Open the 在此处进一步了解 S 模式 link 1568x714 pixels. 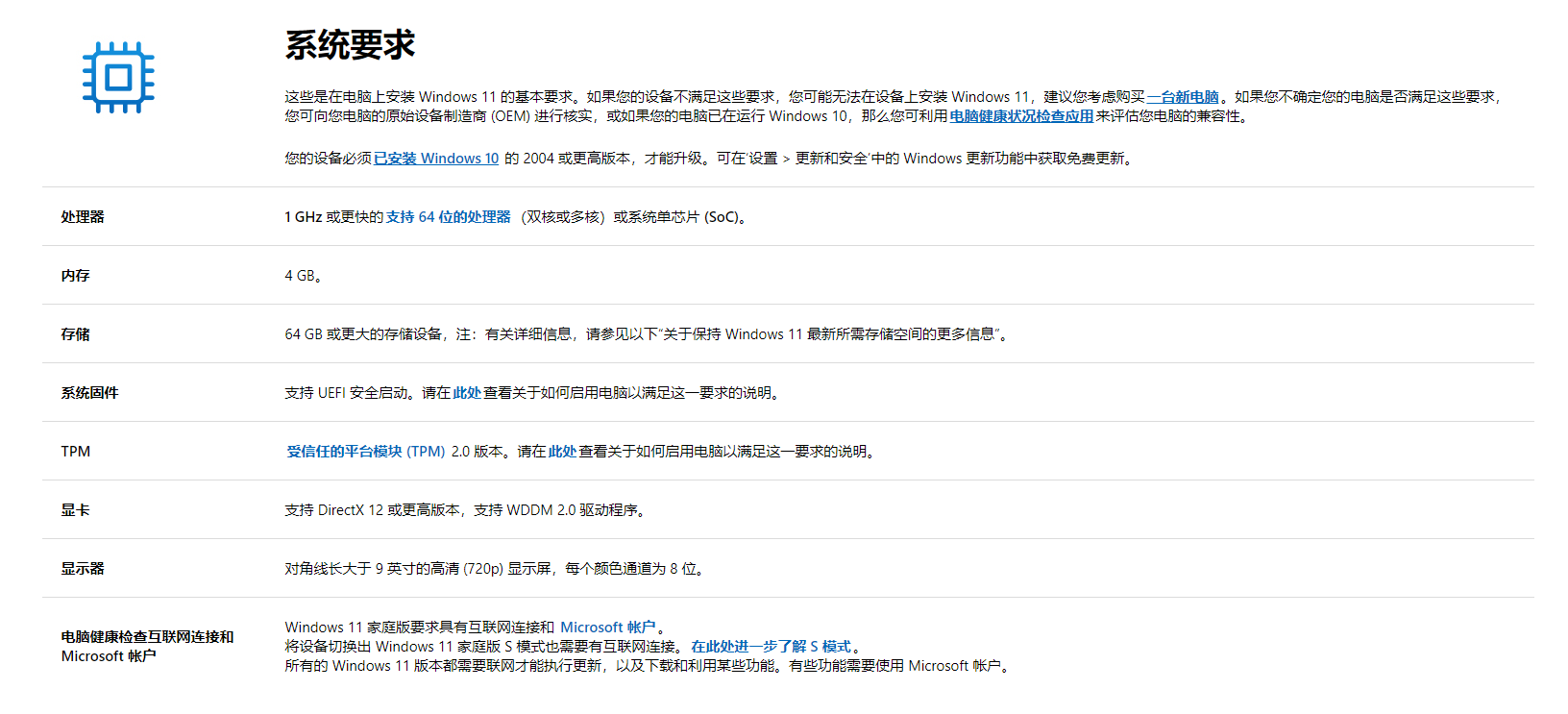click(x=771, y=647)
